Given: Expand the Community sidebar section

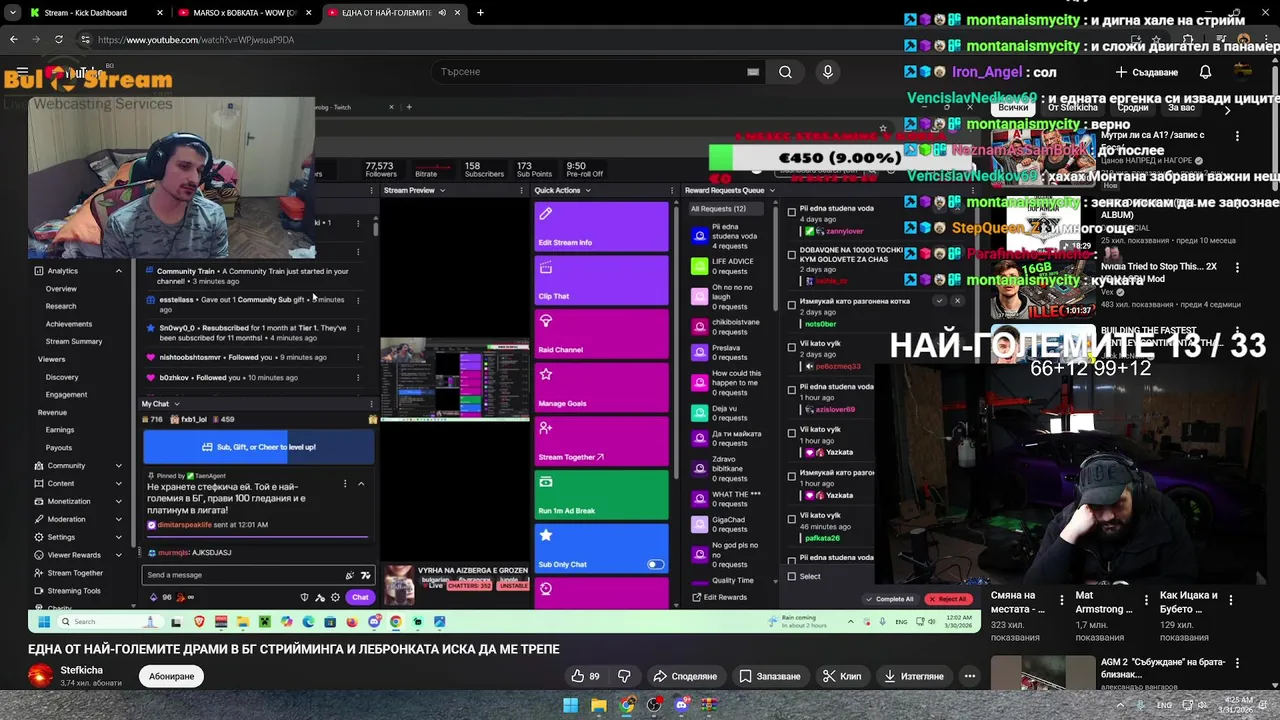Looking at the screenshot, I should tap(118, 466).
